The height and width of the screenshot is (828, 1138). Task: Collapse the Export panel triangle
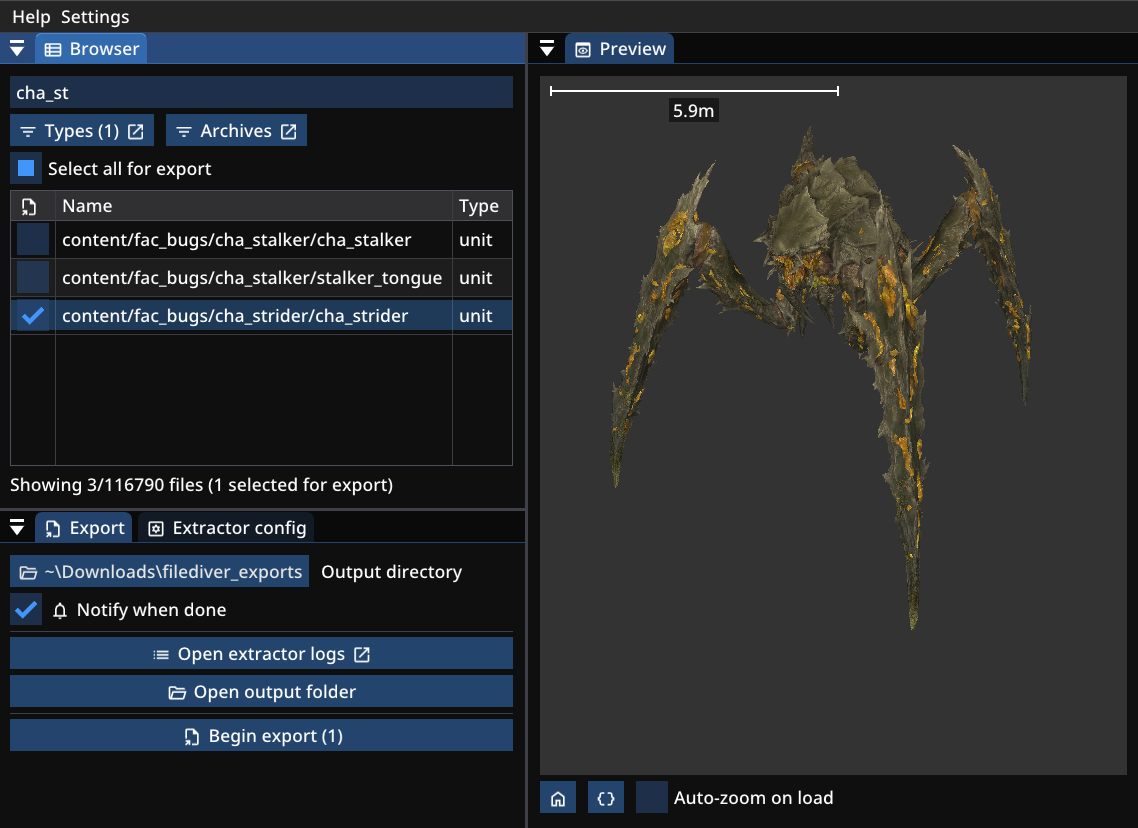(x=17, y=528)
